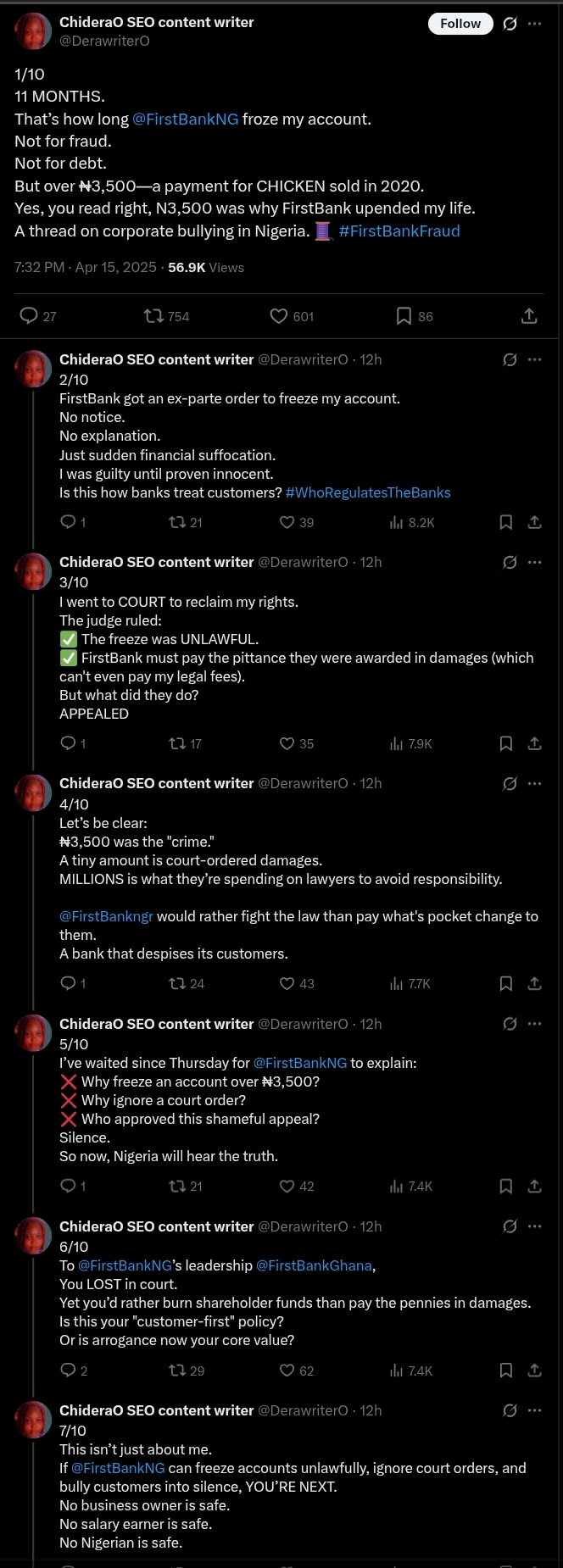
Task: Open more options on 2/10 tweet
Action: (x=534, y=359)
